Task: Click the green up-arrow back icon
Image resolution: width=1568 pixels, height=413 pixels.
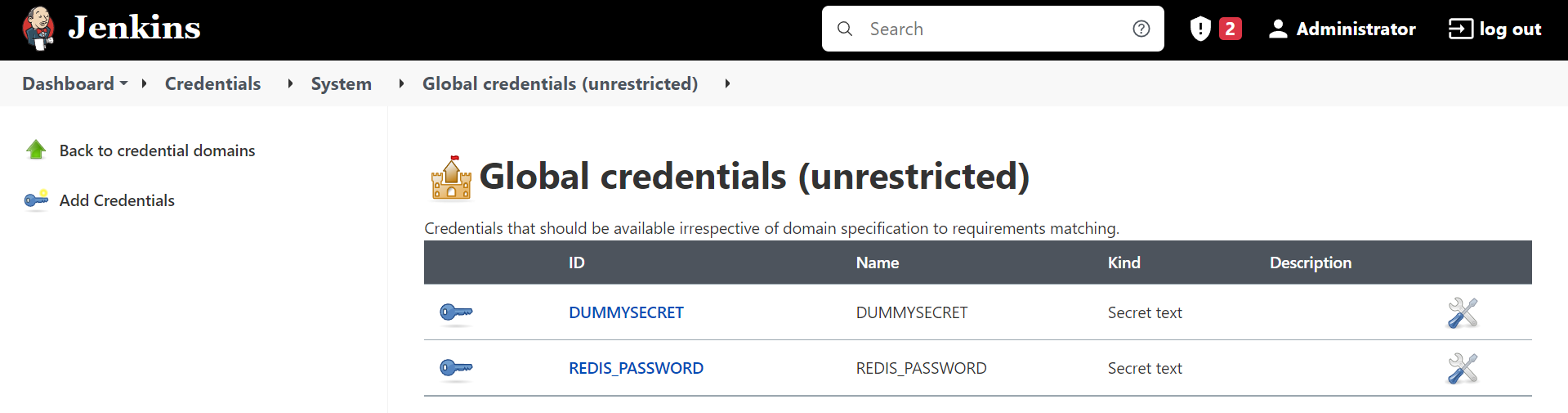Action: [36, 150]
